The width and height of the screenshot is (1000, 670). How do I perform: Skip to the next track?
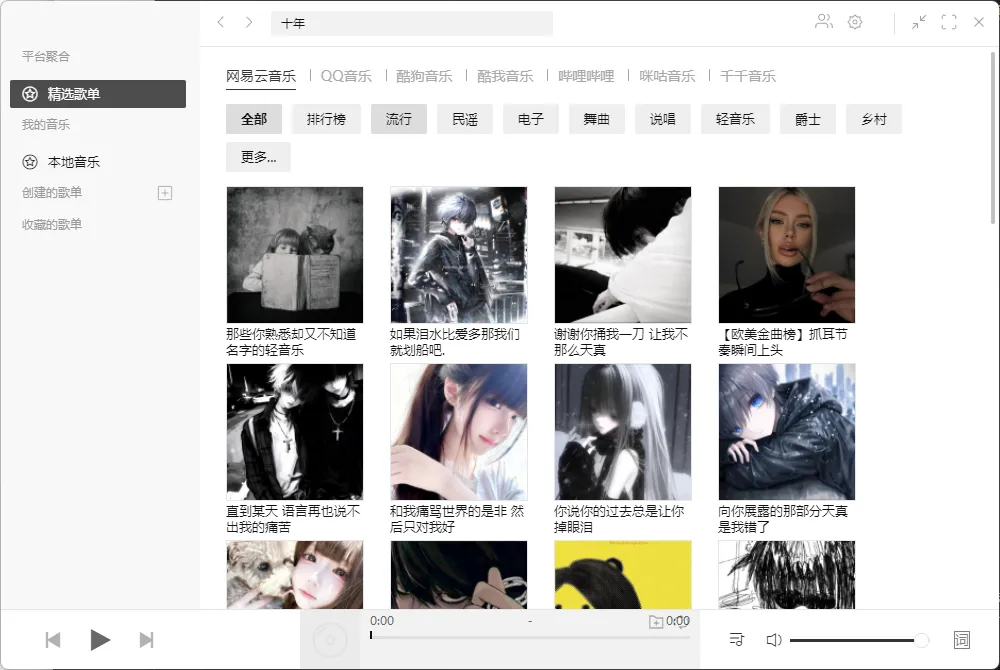147,639
